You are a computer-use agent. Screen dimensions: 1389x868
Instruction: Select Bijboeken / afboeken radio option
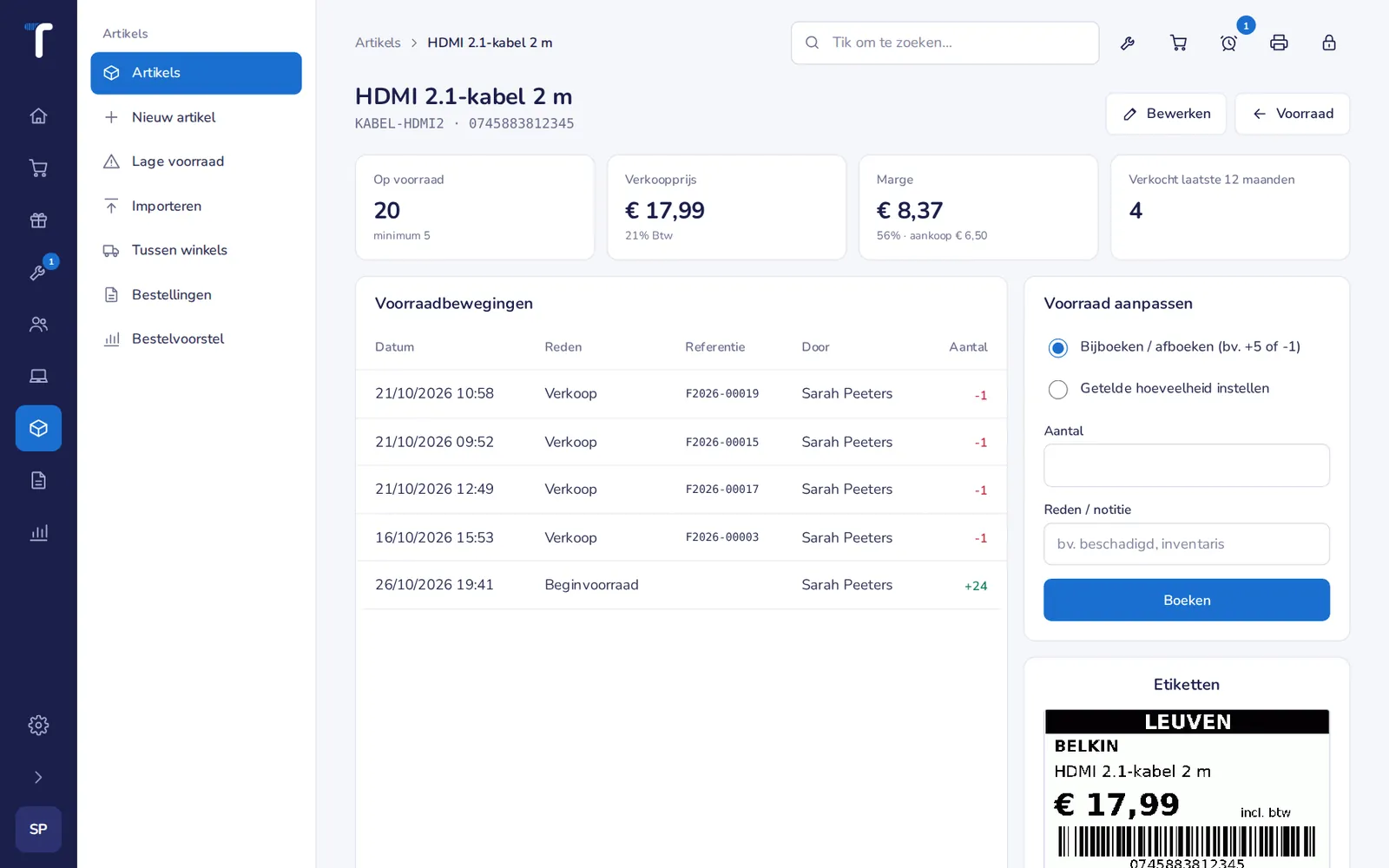point(1057,347)
